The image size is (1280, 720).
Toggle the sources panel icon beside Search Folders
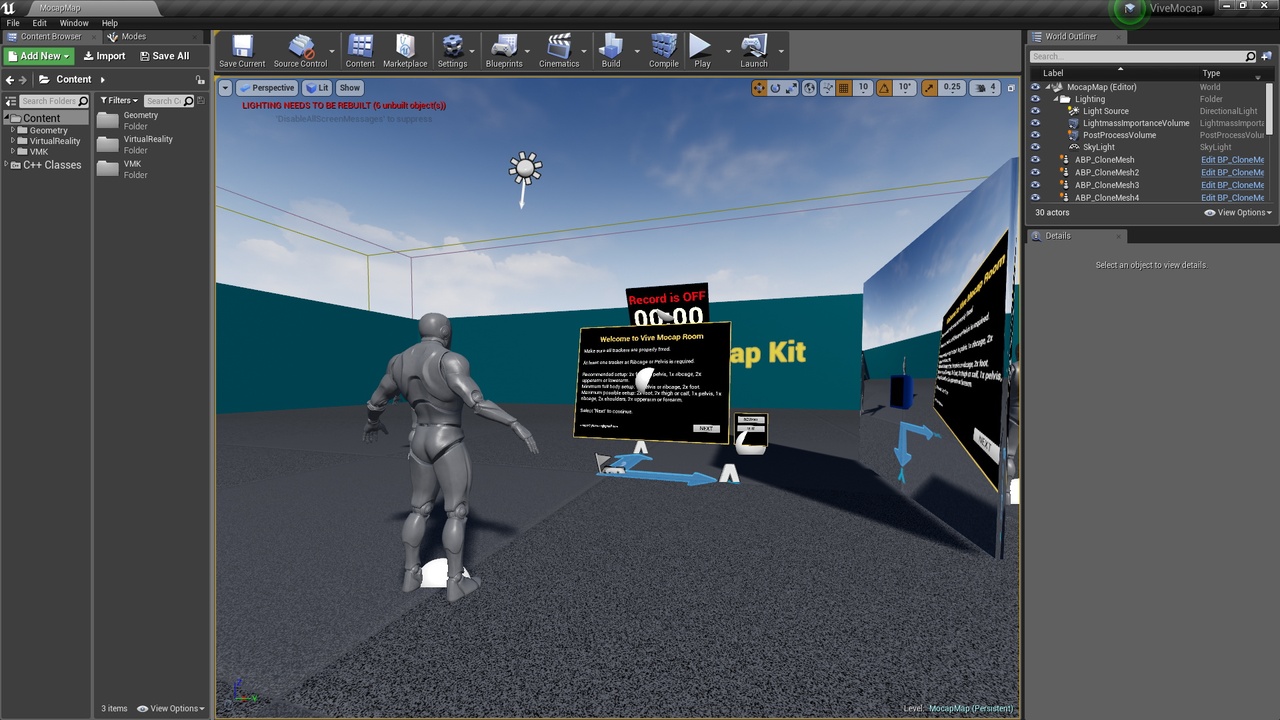click(x=11, y=101)
